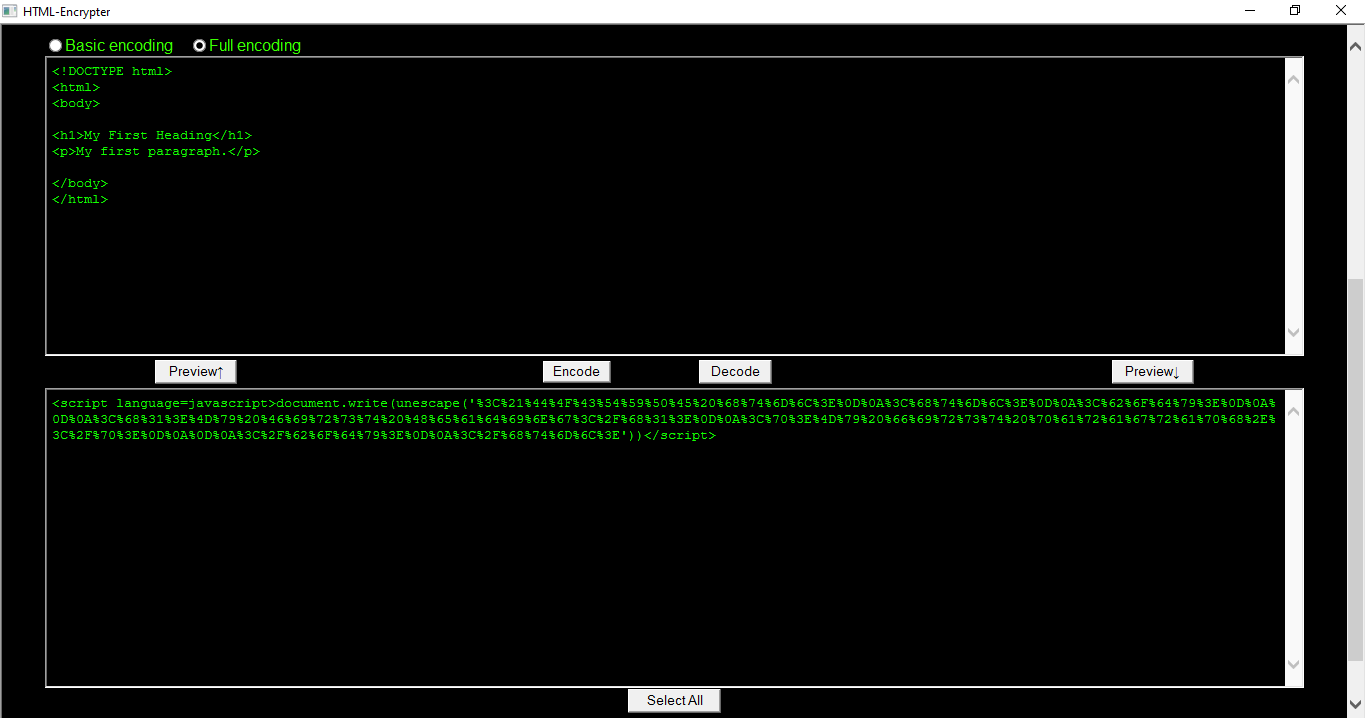
Task: Click the source box scroll-down arrow
Action: pos(1293,332)
